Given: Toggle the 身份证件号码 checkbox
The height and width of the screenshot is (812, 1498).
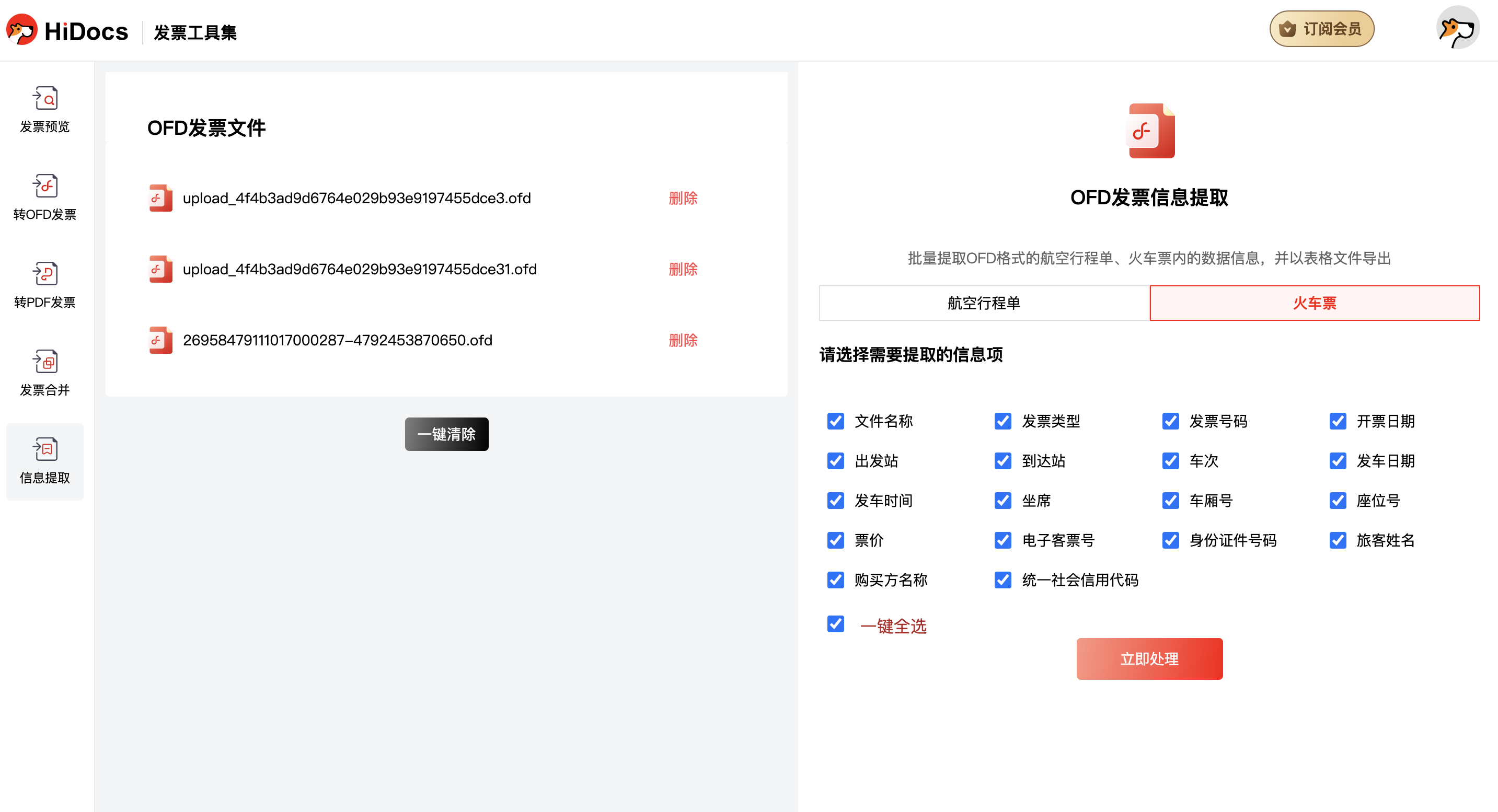Looking at the screenshot, I should 1170,540.
